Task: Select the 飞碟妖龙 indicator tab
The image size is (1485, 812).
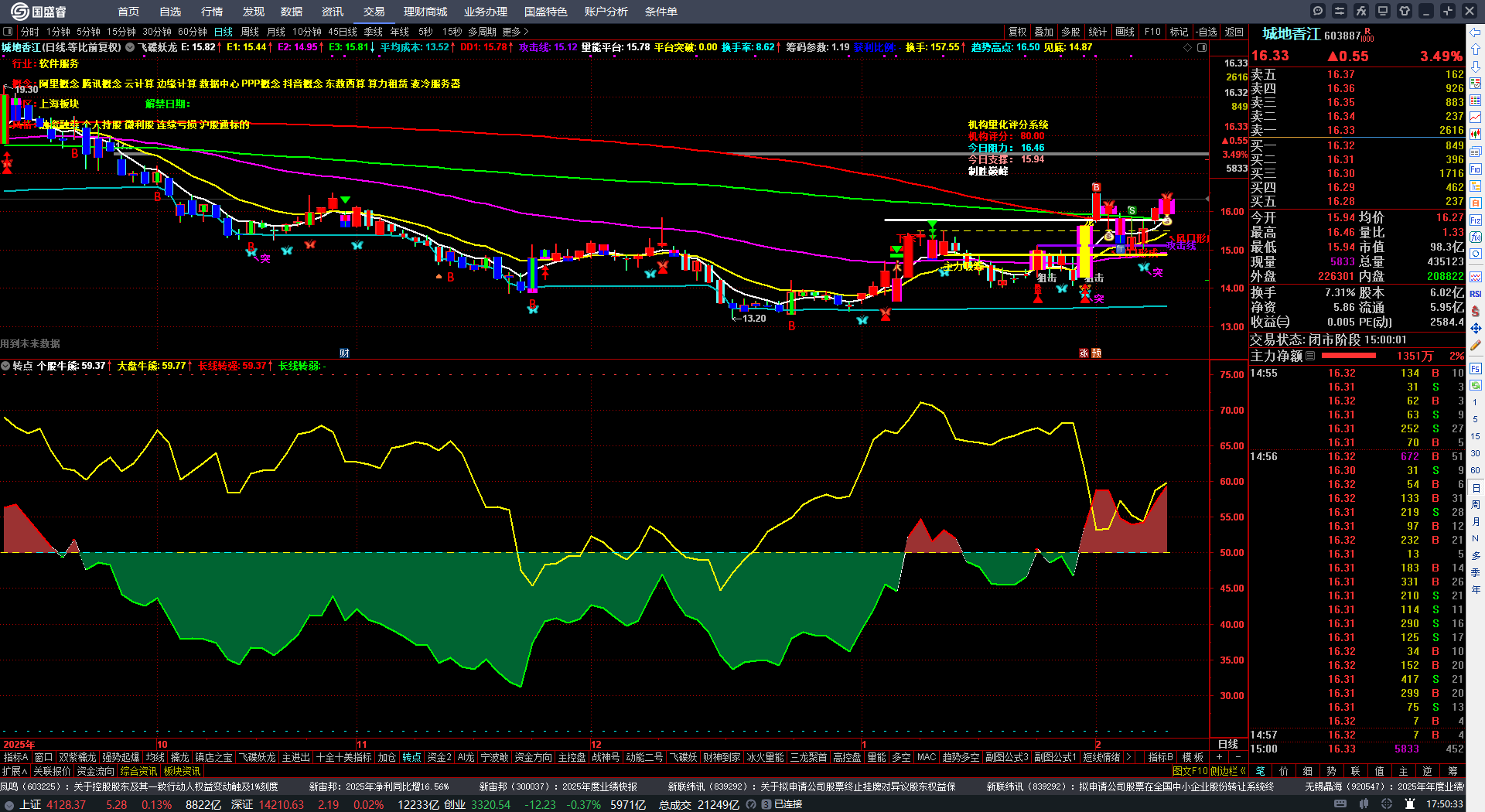Action: 258,757
